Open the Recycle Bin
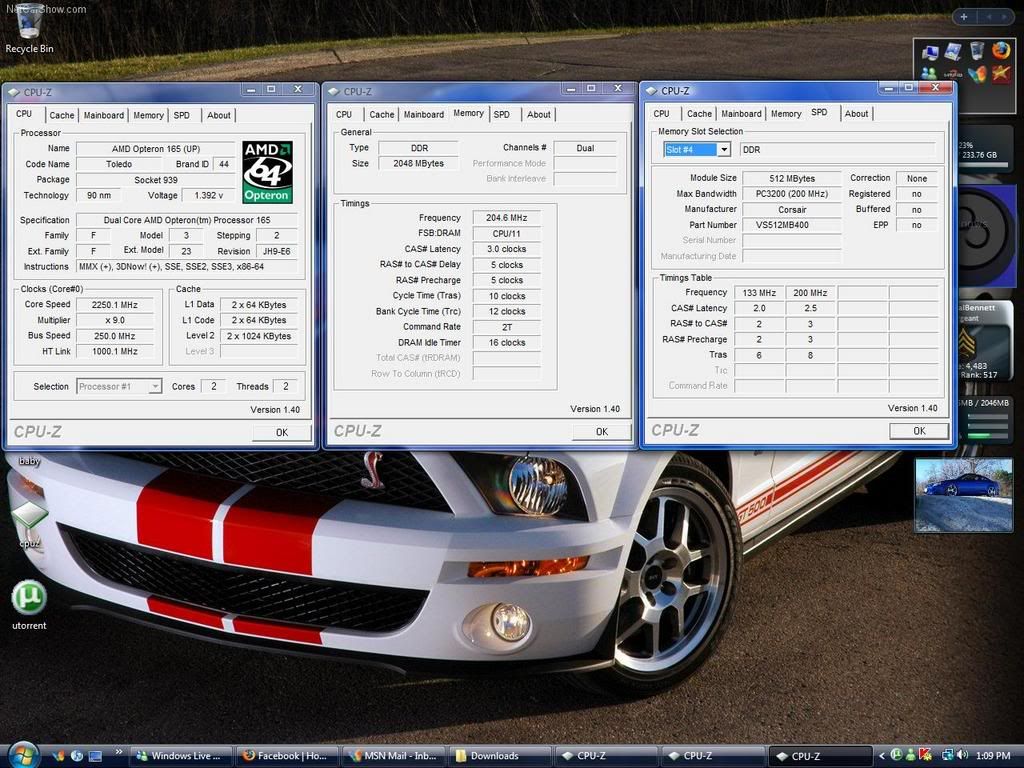 [x=28, y=25]
